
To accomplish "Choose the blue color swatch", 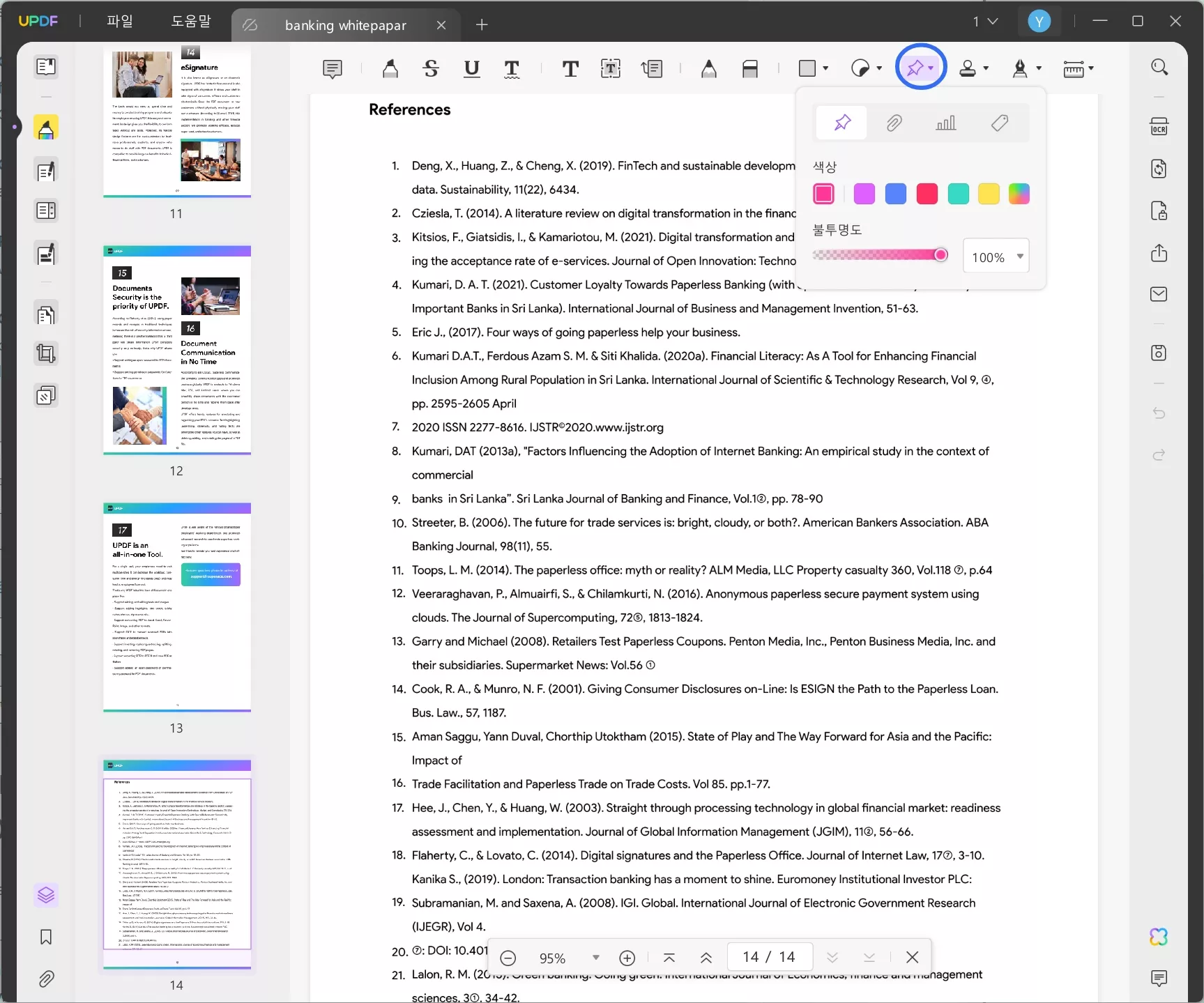I will [896, 194].
